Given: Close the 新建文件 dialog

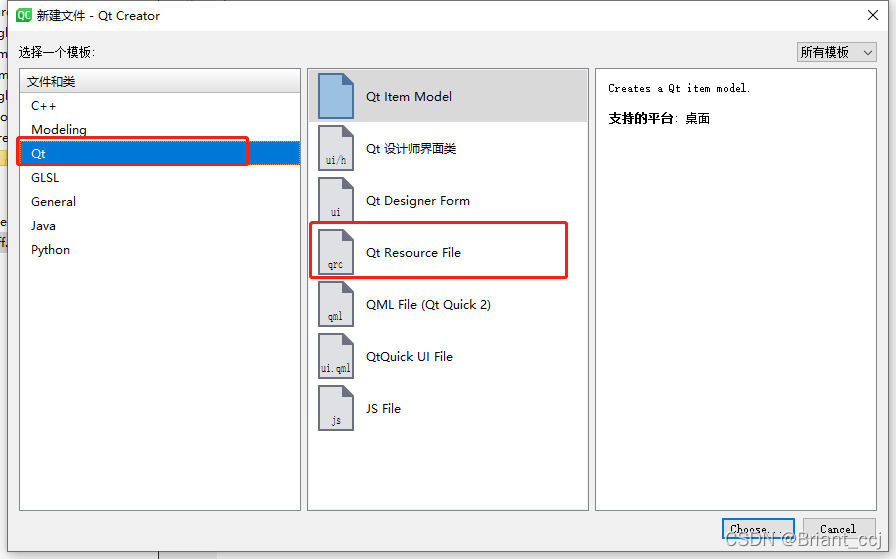Looking at the screenshot, I should click(x=873, y=15).
